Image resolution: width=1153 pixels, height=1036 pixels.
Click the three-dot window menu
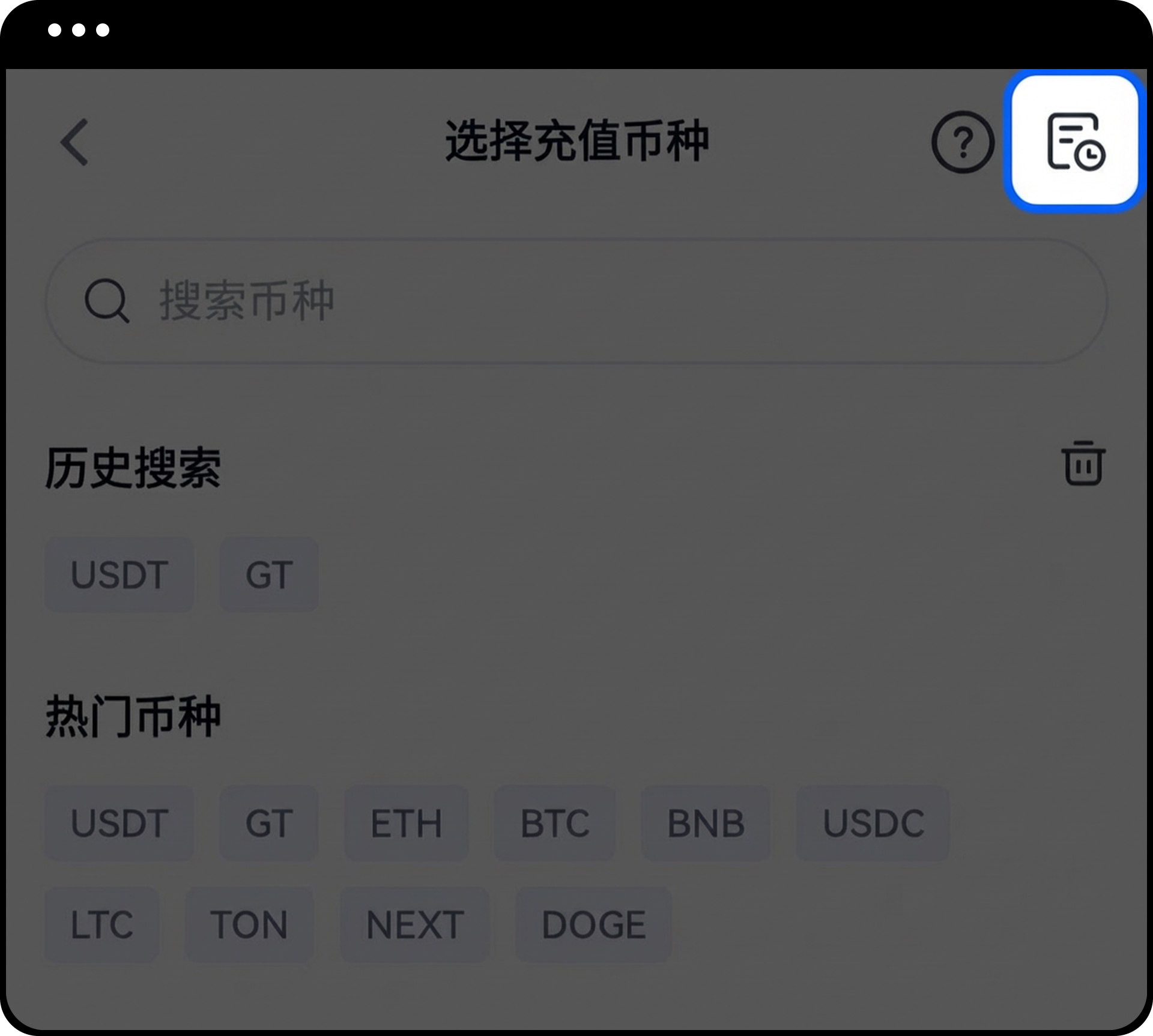79,30
